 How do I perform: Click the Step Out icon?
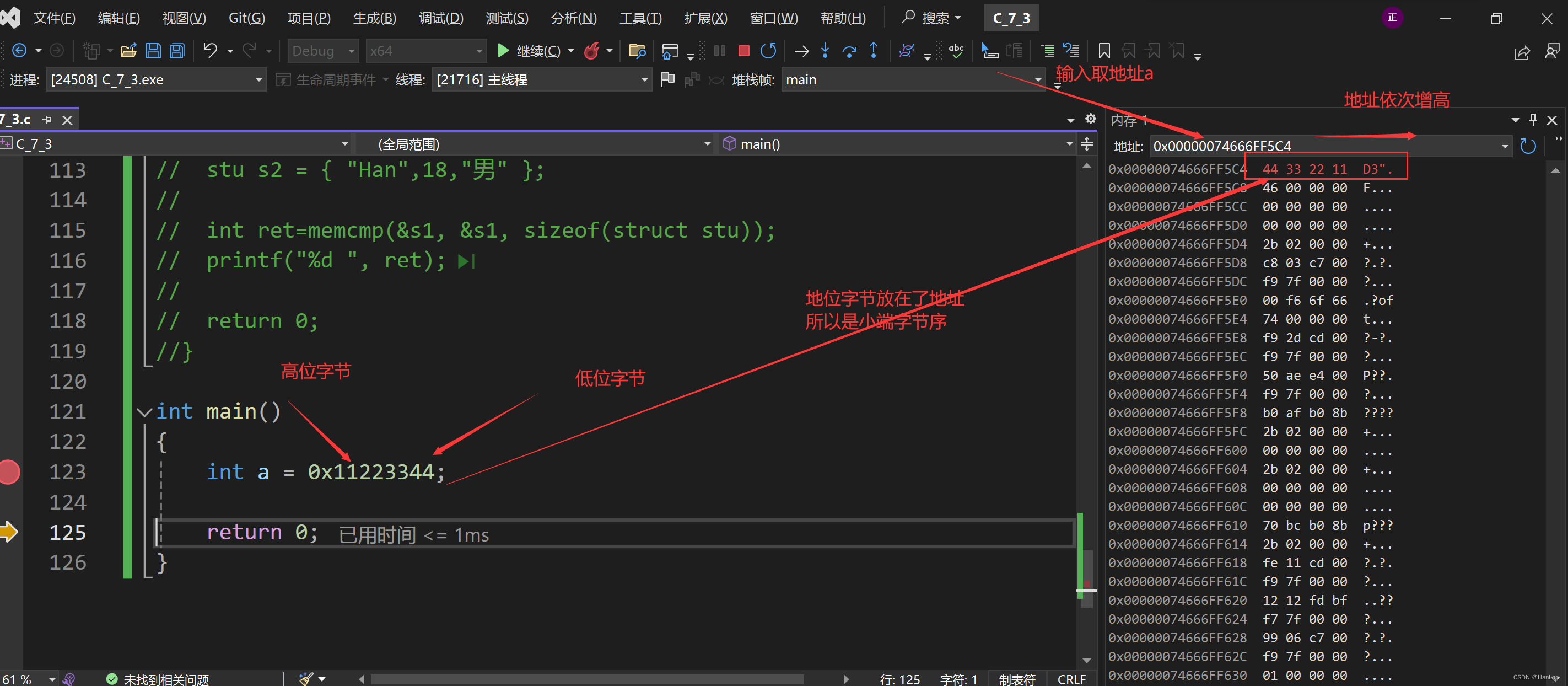point(874,51)
